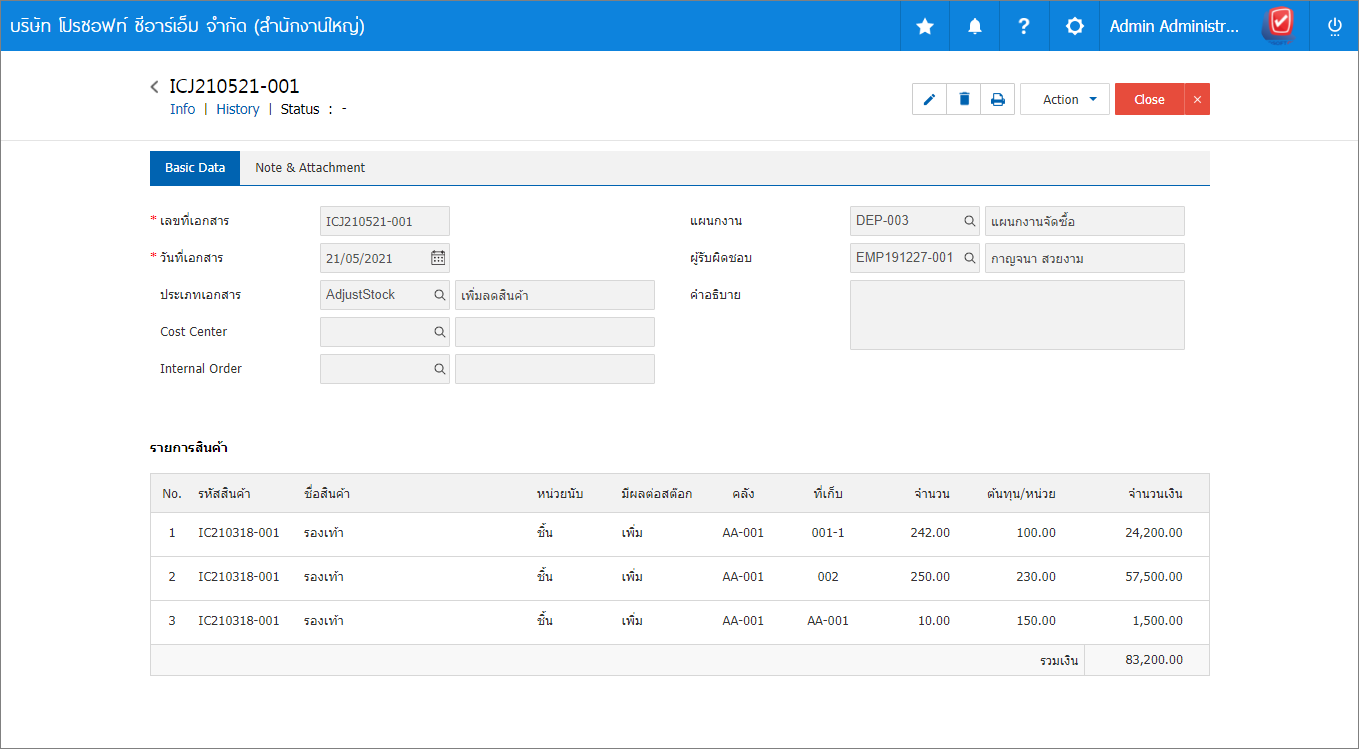This screenshot has height=749, width=1359.
Task: Open calendar picker for document date
Action: coord(438,258)
